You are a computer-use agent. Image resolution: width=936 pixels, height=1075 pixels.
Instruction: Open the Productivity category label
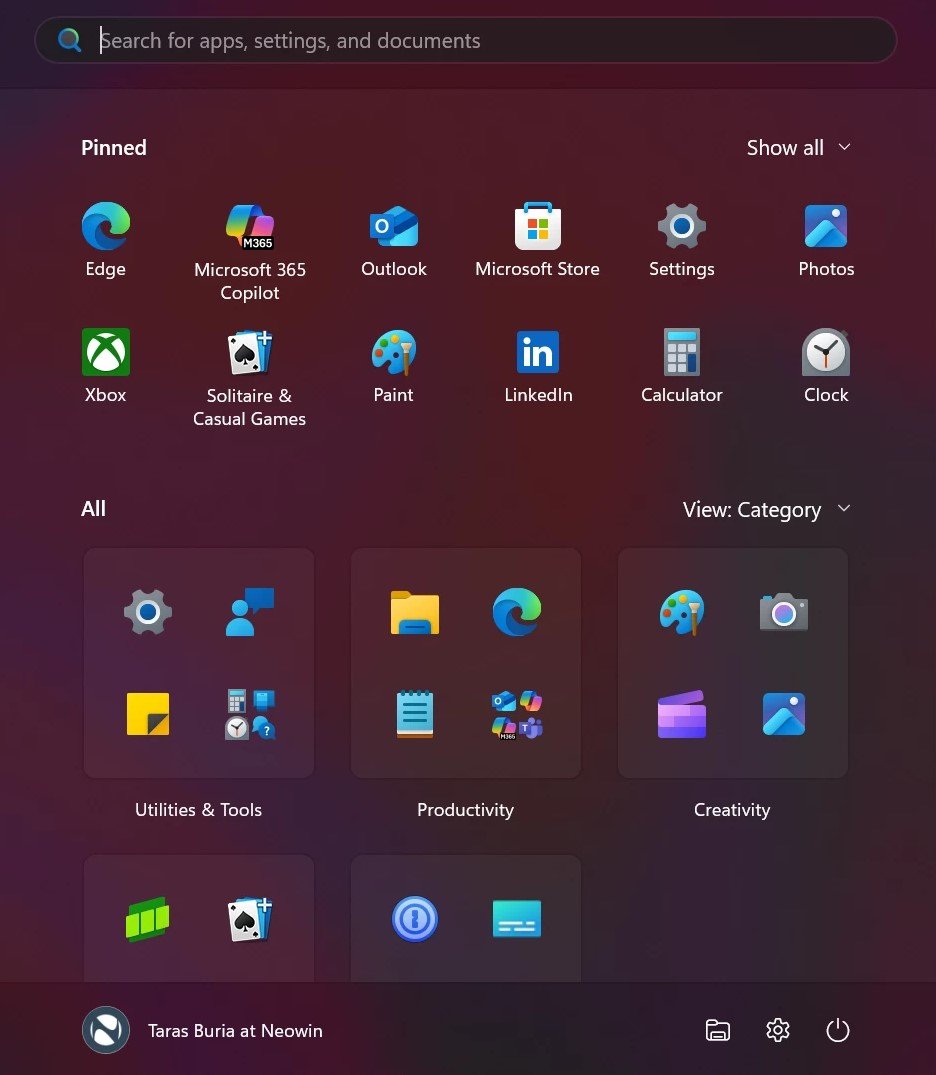coord(466,810)
